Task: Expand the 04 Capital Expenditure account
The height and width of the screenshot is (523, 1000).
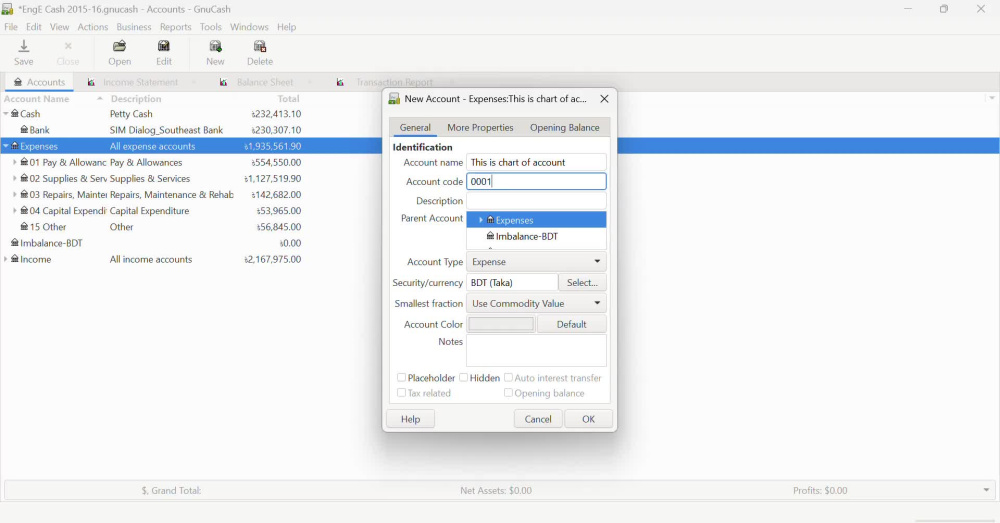Action: tap(15, 210)
